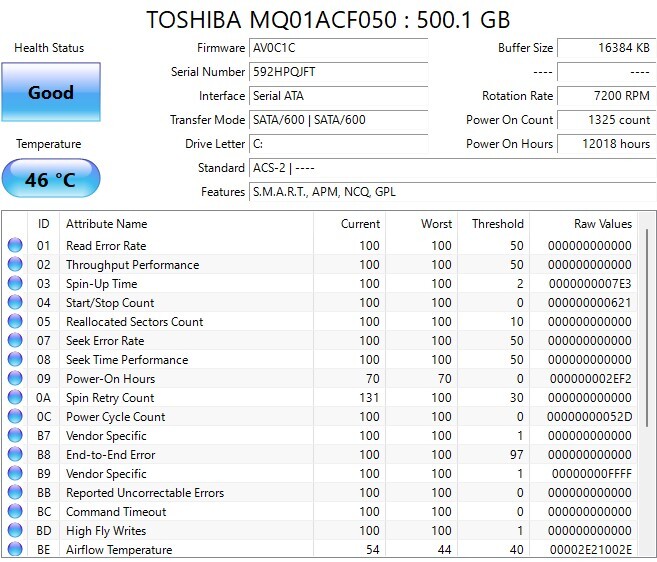
Task: Click the Serial Number field 592HPQJFT
Action: pyautogui.click(x=339, y=72)
